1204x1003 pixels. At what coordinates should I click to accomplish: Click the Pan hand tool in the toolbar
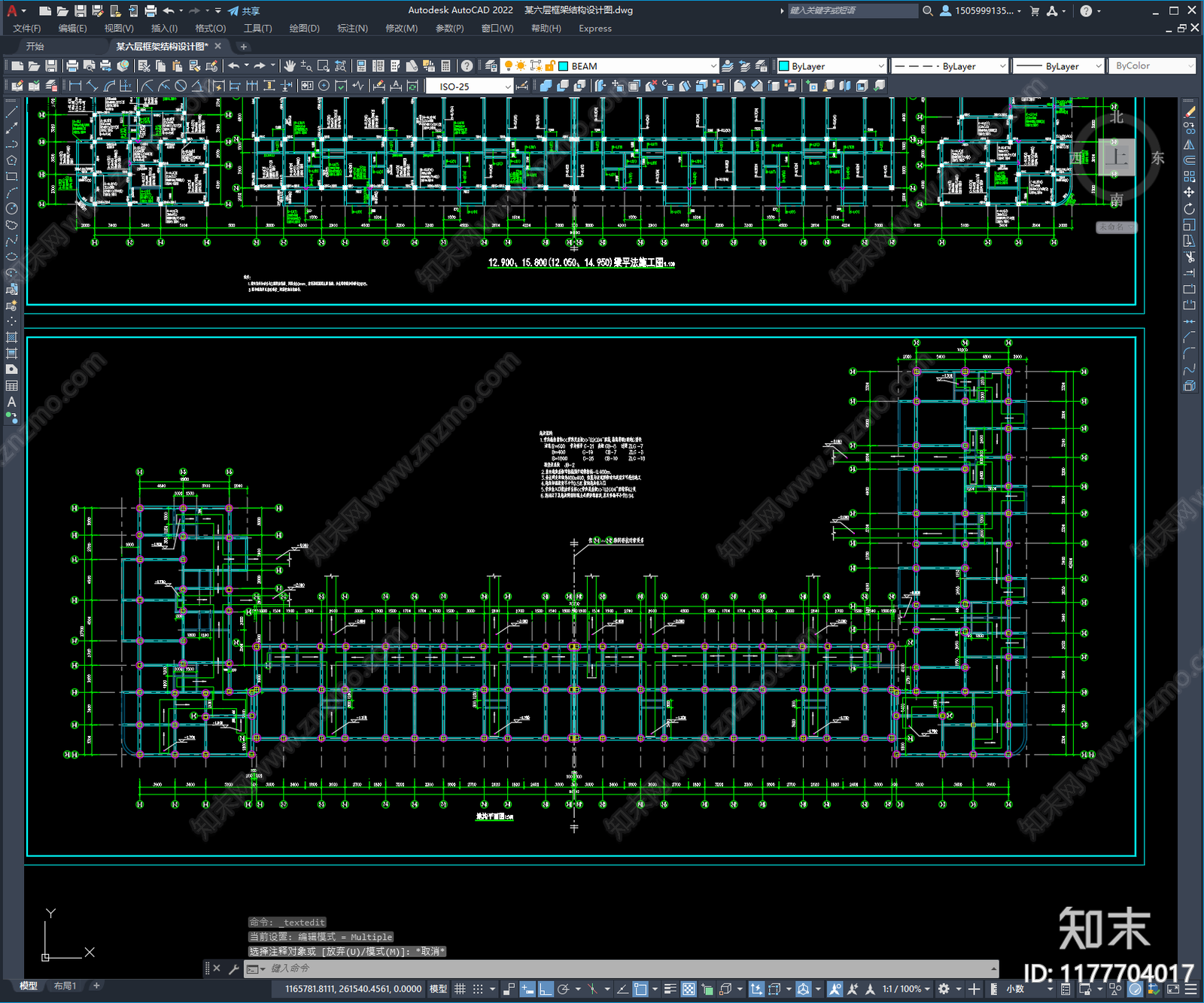[x=290, y=66]
